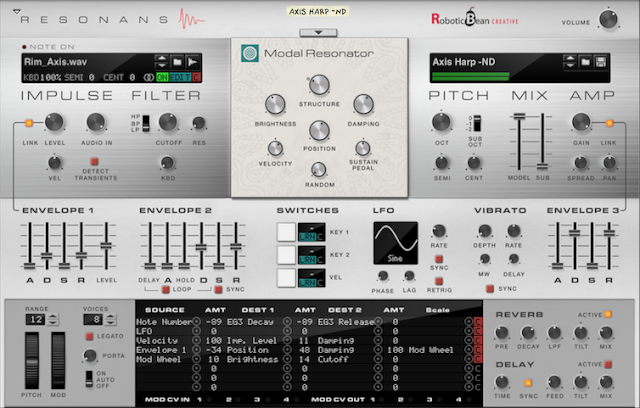The height and width of the screenshot is (408, 640).
Task: Click the PITCH bend wheel
Action: tap(32, 361)
